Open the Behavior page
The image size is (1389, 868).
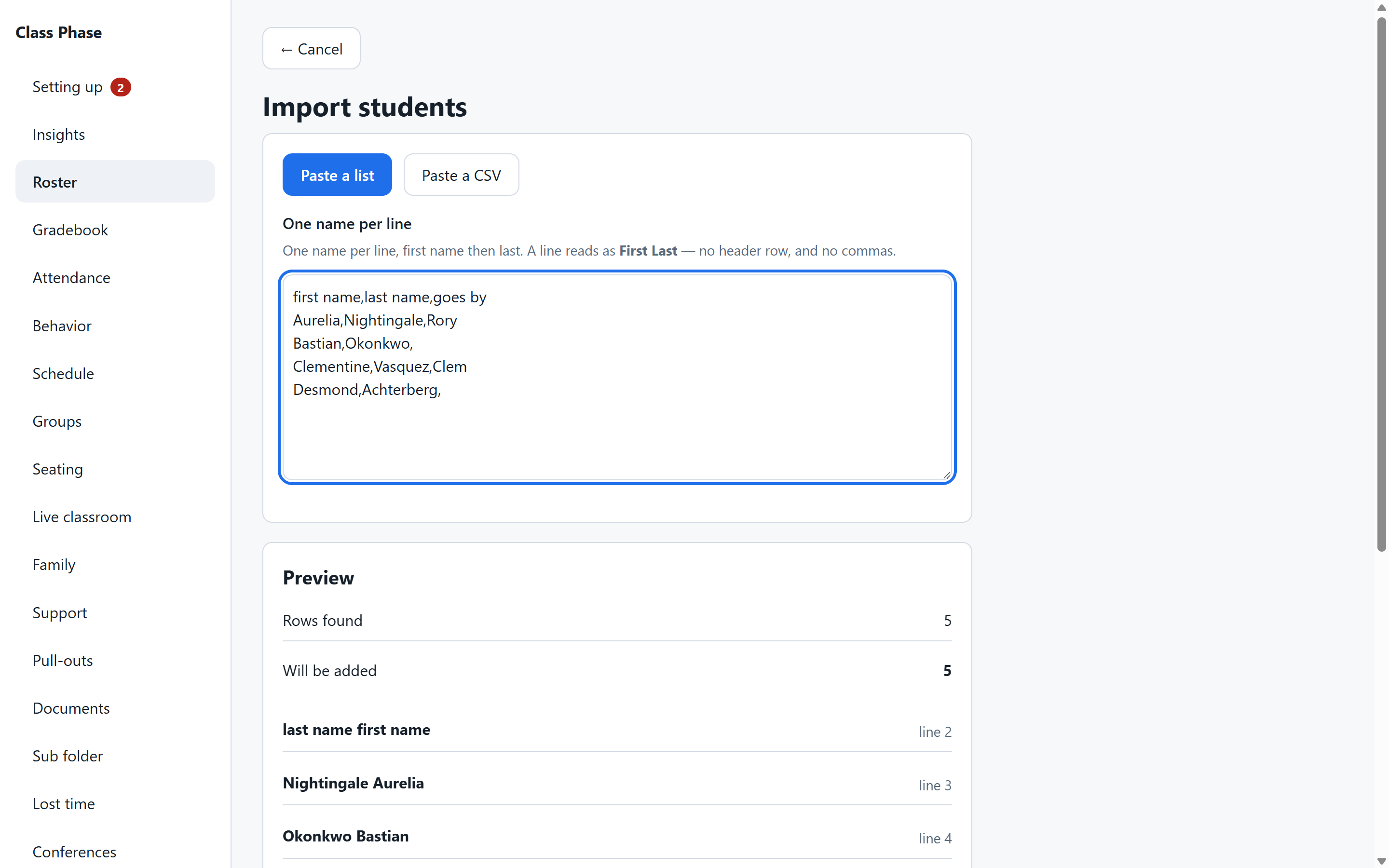115,325
